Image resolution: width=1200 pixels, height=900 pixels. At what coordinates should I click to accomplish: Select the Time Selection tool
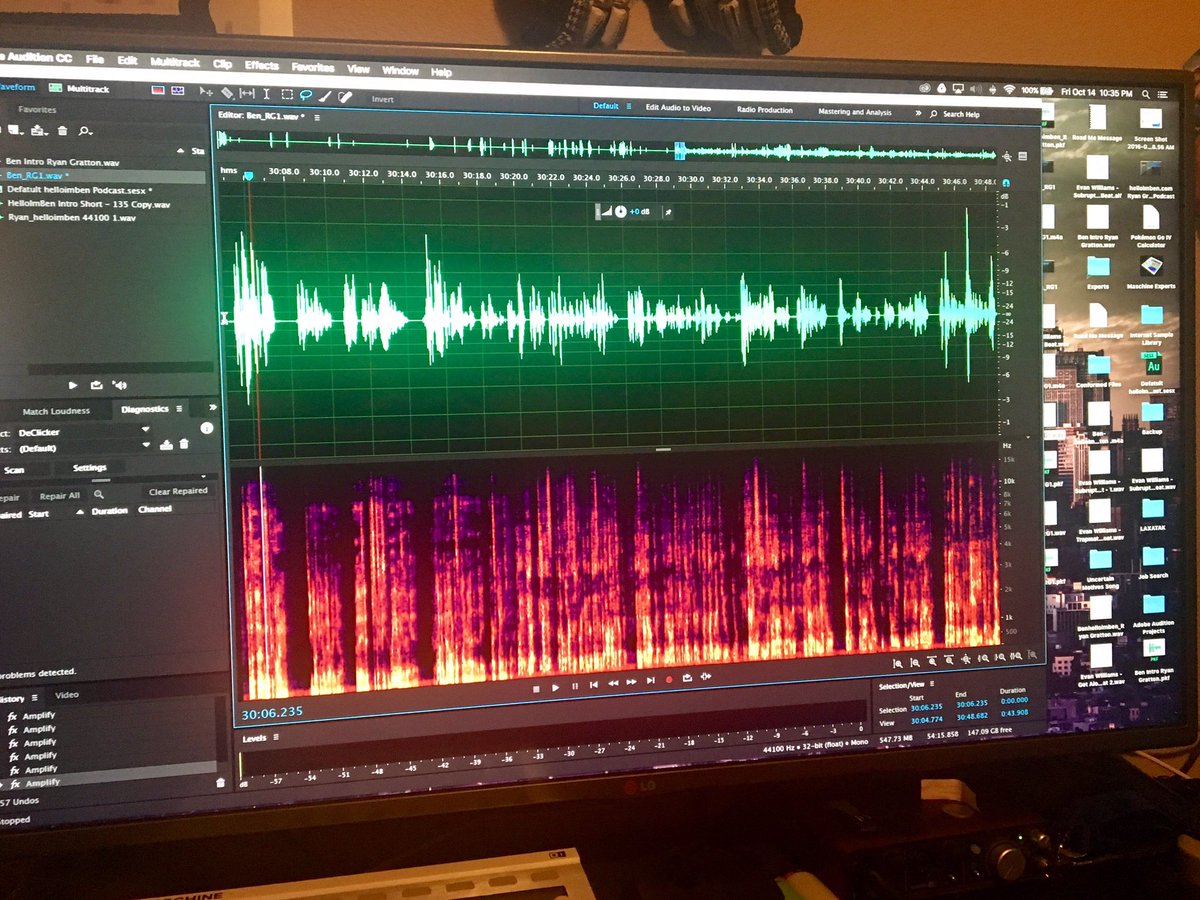click(266, 94)
